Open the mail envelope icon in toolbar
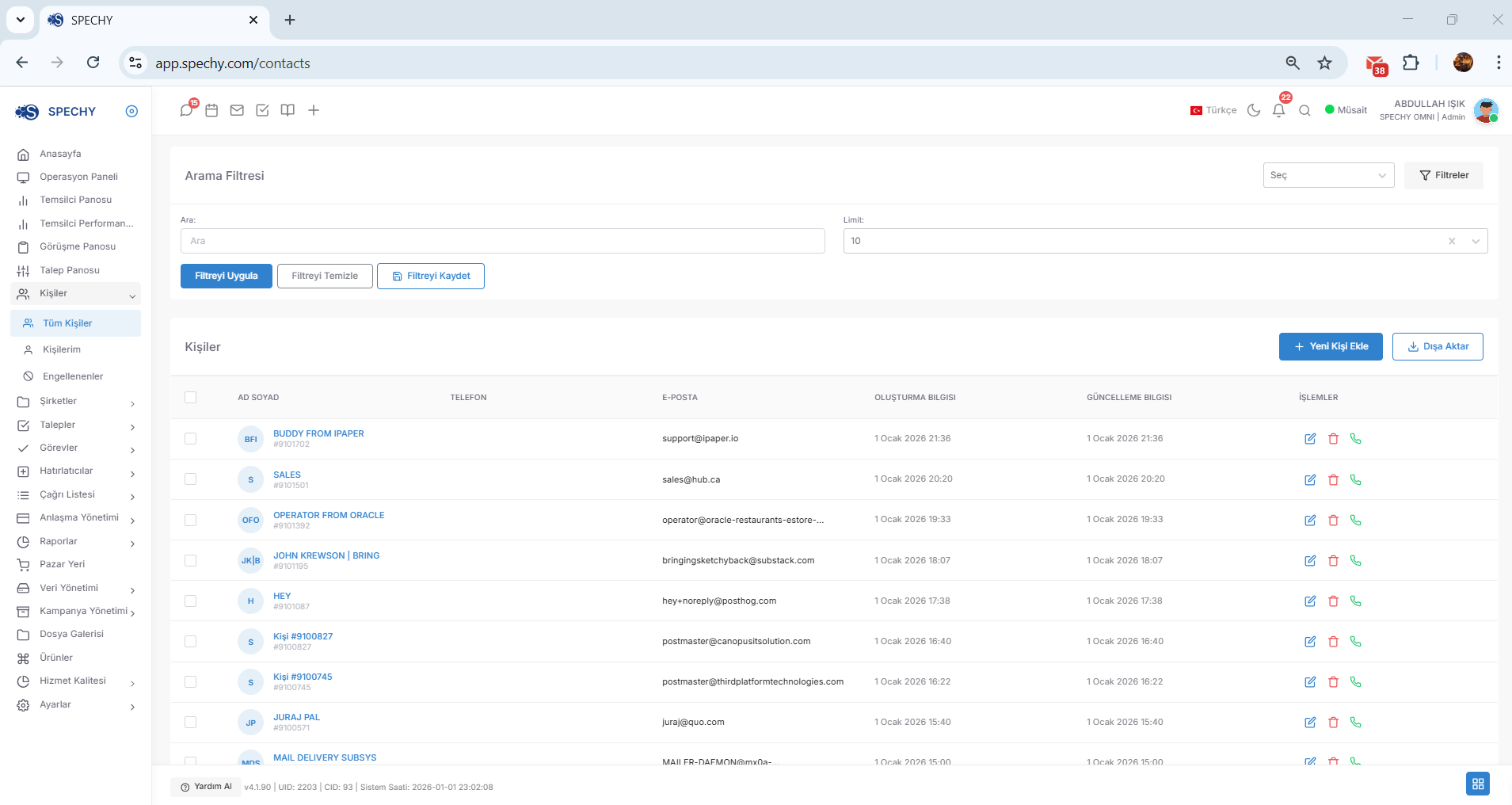This screenshot has height=805, width=1512. pyautogui.click(x=237, y=110)
